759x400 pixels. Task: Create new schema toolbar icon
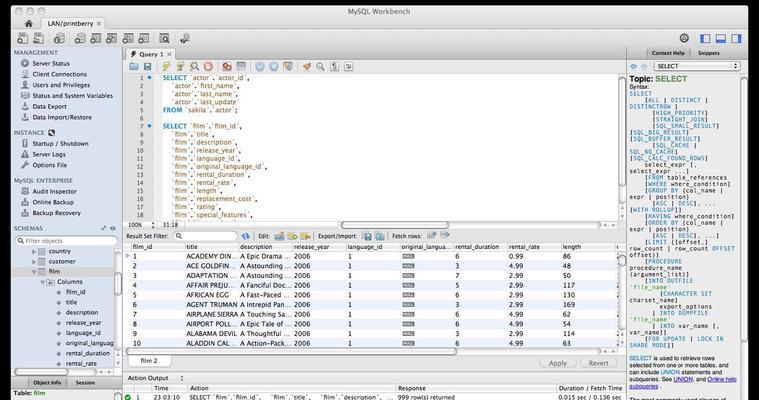click(80, 38)
